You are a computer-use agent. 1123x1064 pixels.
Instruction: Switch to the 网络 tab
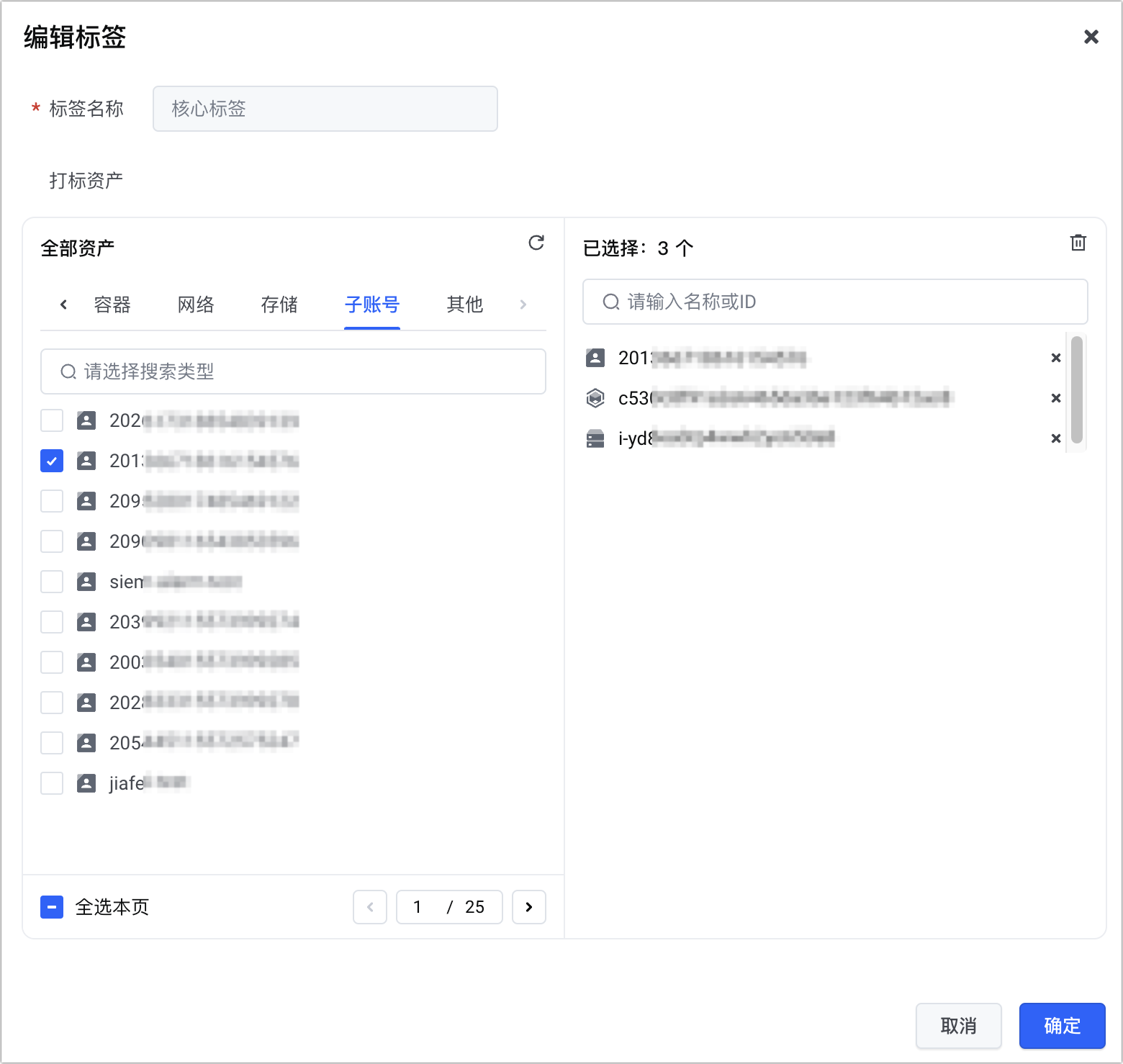click(x=196, y=305)
